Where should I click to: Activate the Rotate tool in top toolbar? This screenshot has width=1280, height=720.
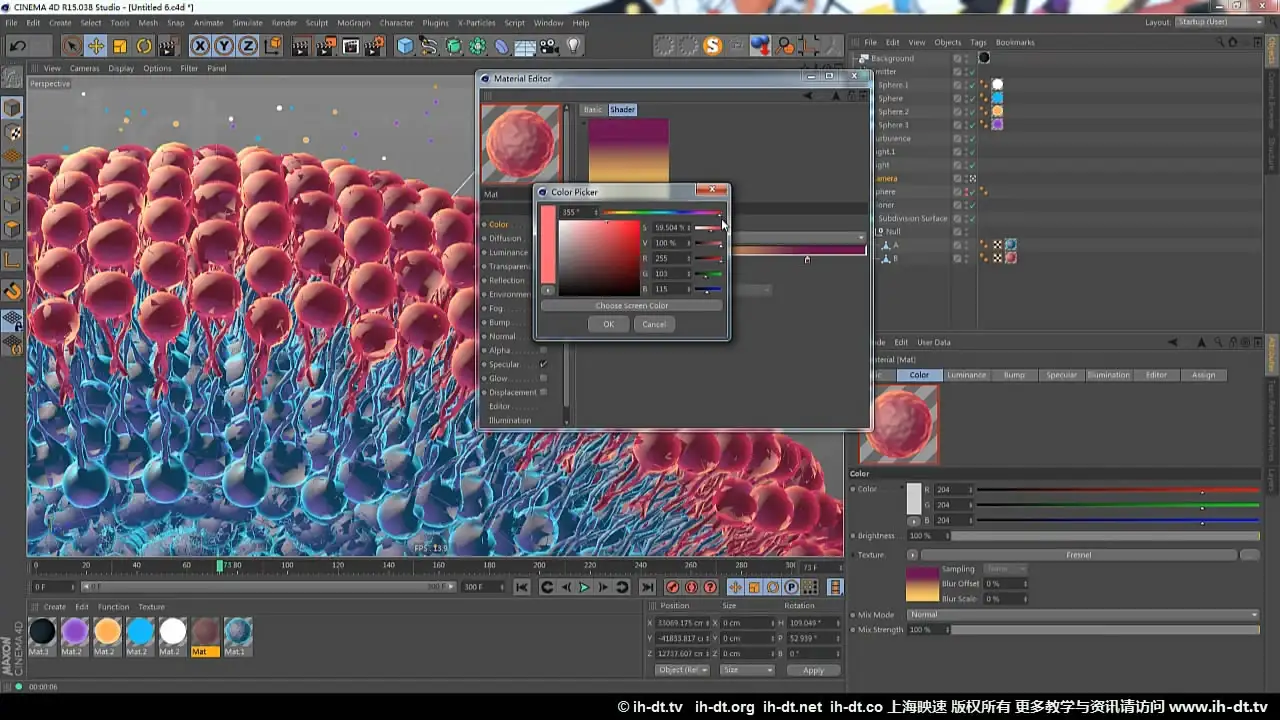(144, 46)
